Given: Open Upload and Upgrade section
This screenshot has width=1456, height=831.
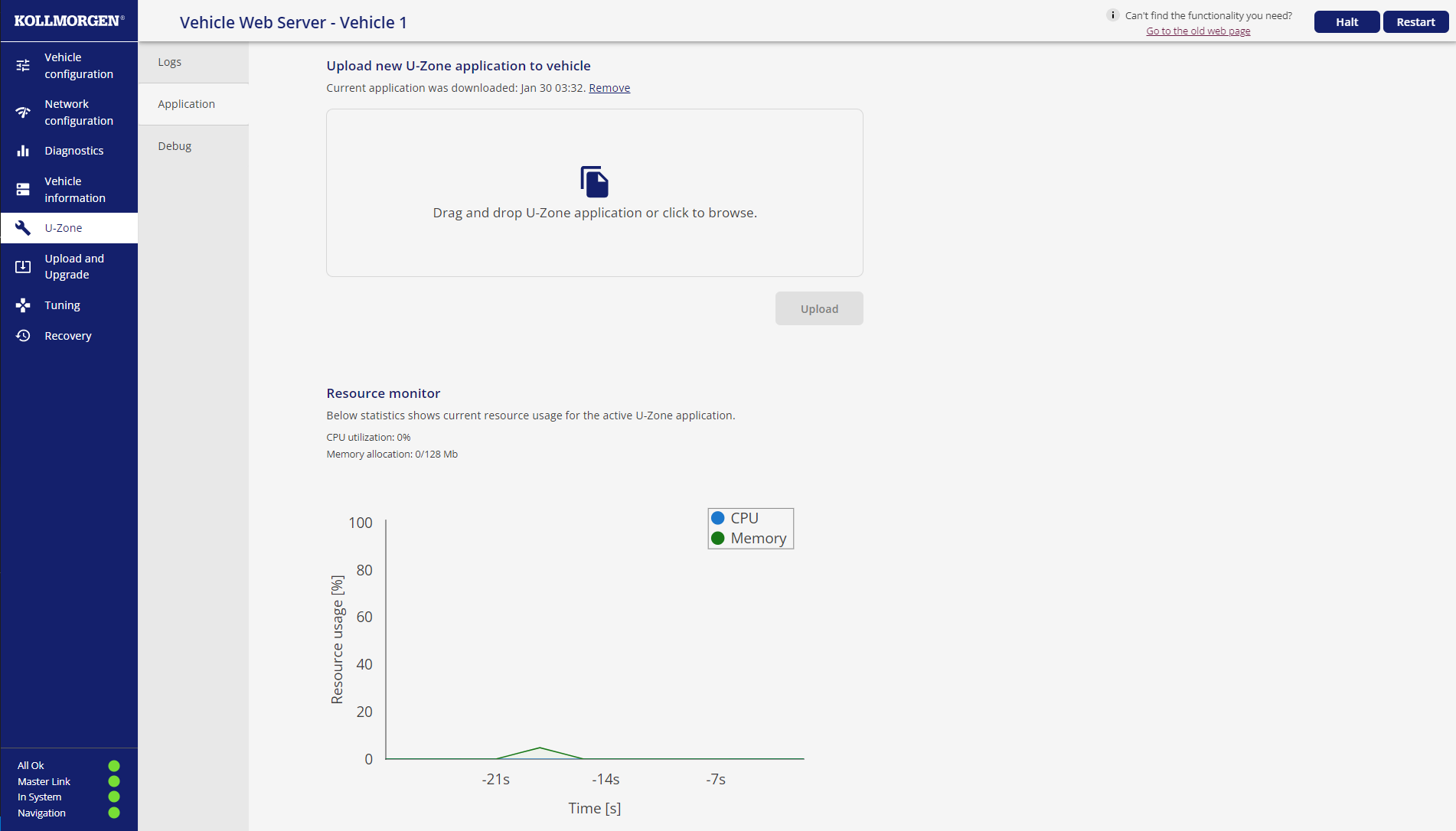Looking at the screenshot, I should pos(69,266).
